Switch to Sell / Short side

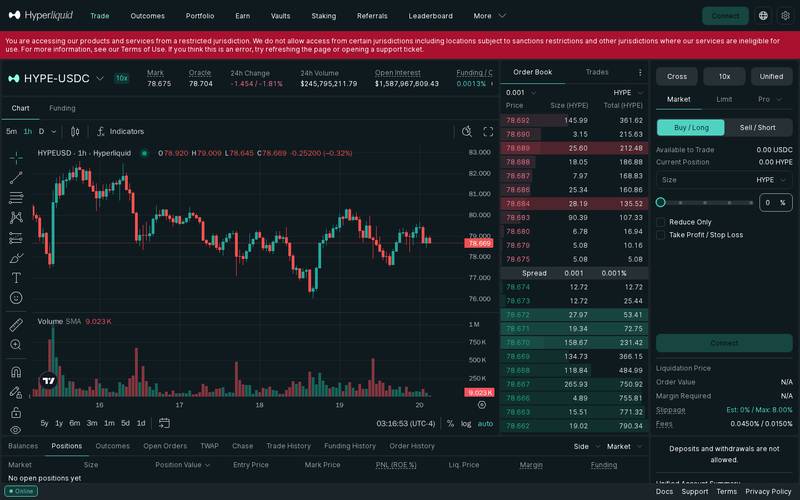pos(758,128)
